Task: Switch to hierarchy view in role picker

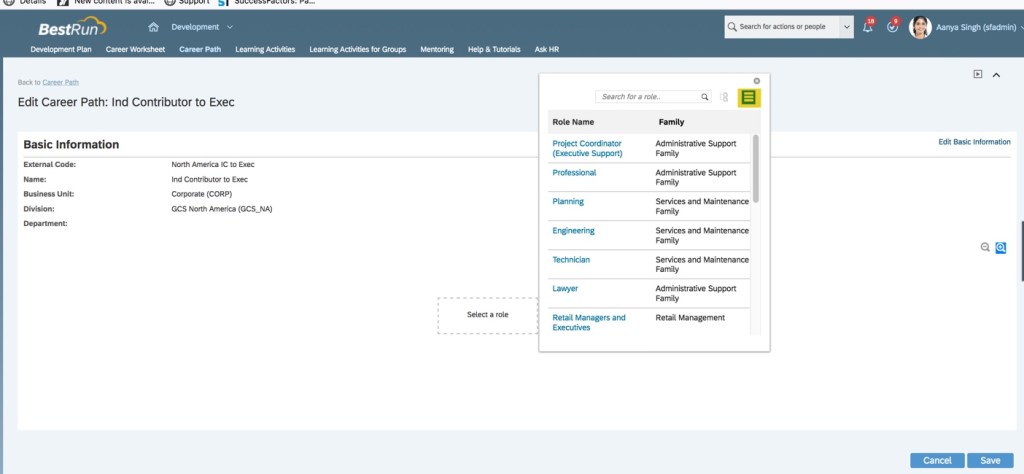Action: [724, 97]
